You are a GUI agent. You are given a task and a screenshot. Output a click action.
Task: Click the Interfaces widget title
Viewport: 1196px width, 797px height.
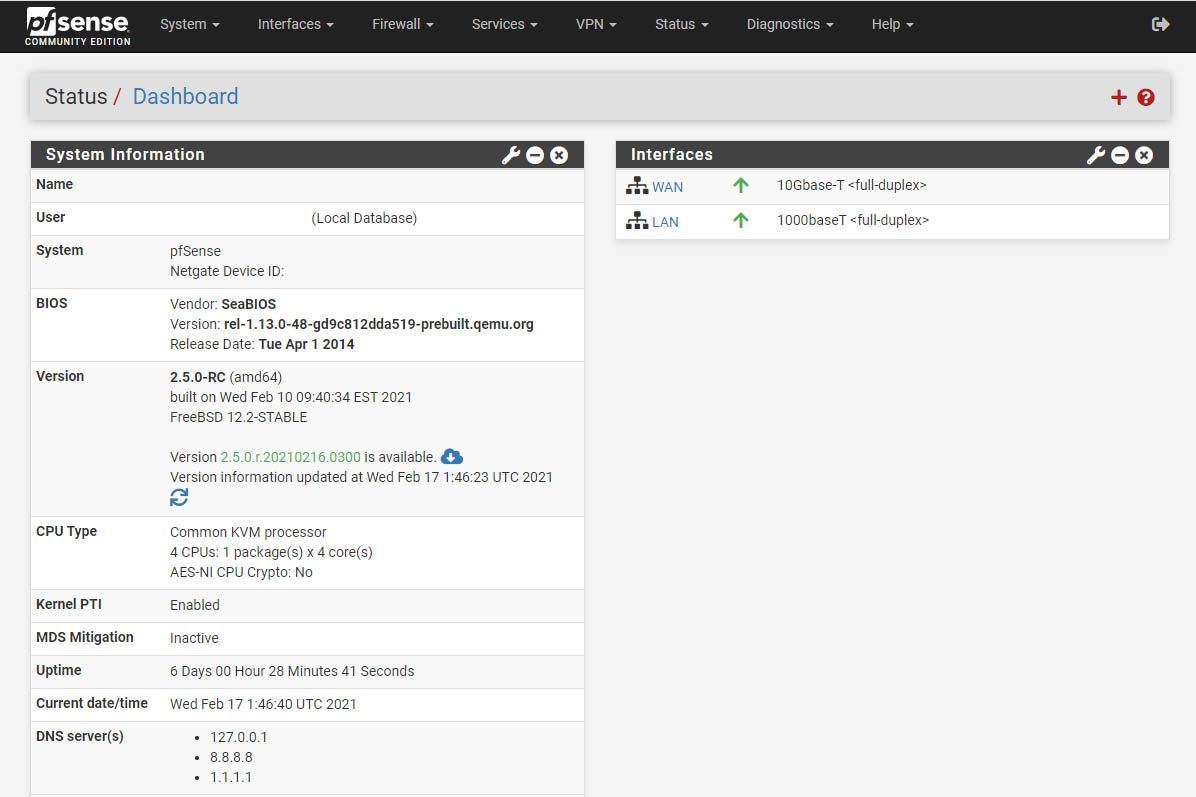point(671,154)
